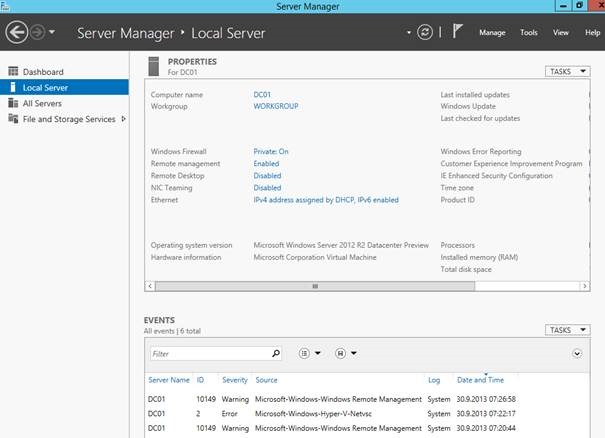Screen dimensions: 605x438
Task: Expand File and Storage Services arrow
Action: (x=123, y=119)
